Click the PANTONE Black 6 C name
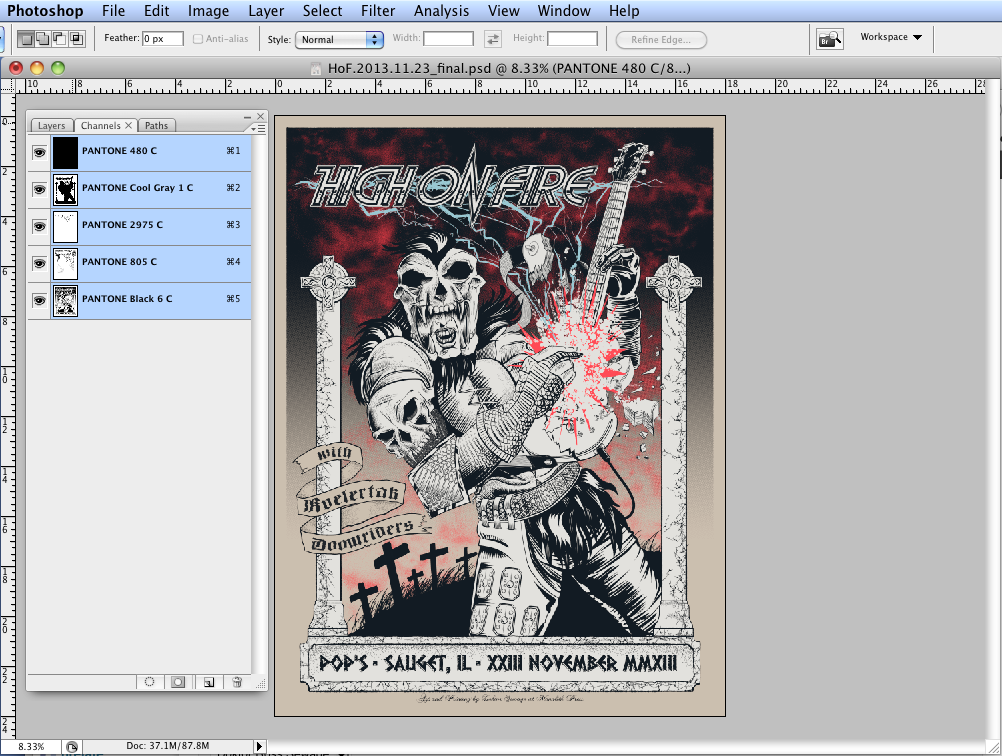Image resolution: width=1002 pixels, height=756 pixels. point(127,299)
